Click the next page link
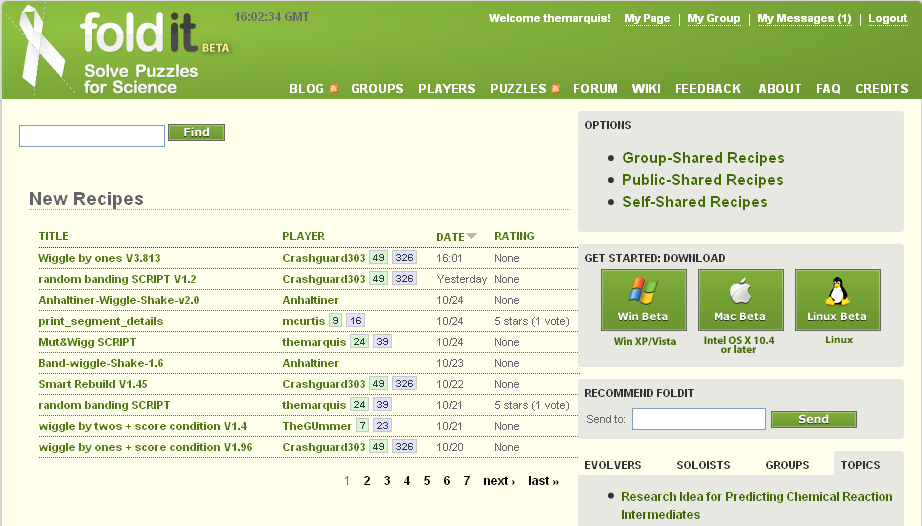Screen dimensions: 922x526 499,481
